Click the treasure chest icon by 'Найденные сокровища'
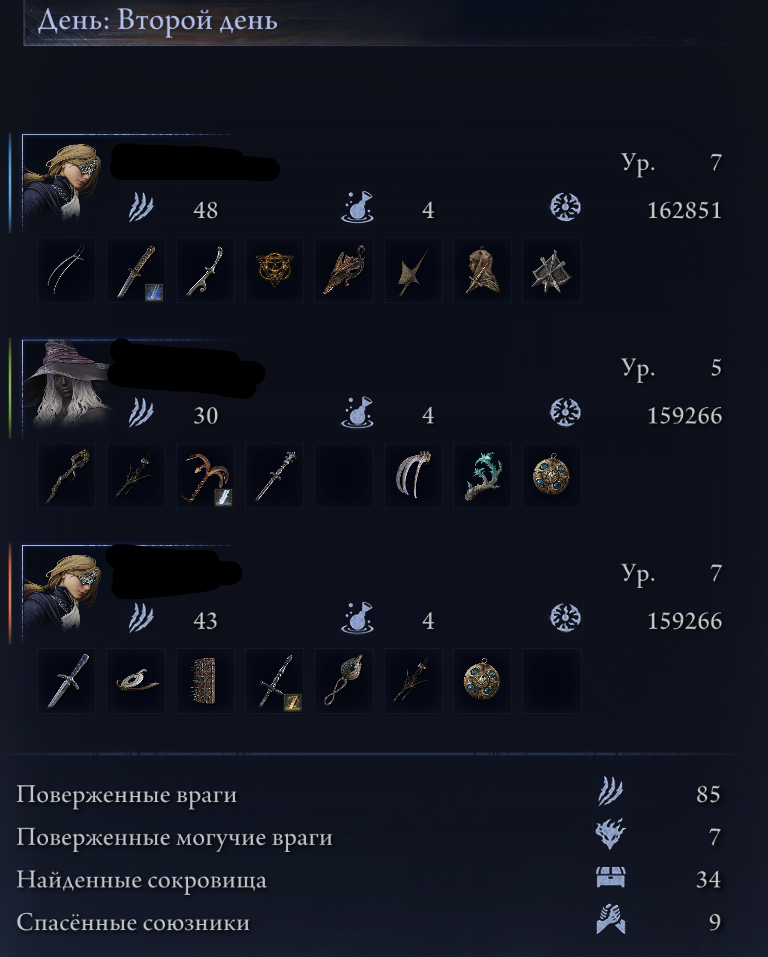This screenshot has width=768, height=957. pos(610,878)
